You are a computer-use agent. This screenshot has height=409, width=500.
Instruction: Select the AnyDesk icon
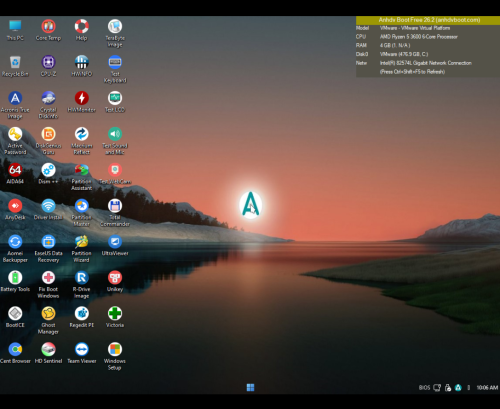[15, 210]
